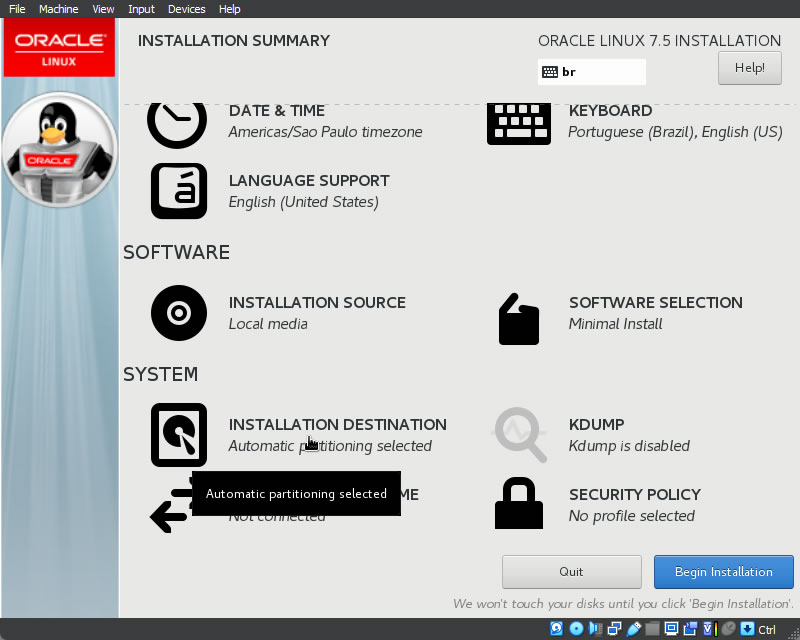
Task: Open INSTALLATION DESTINATION settings
Action: [x=338, y=425]
